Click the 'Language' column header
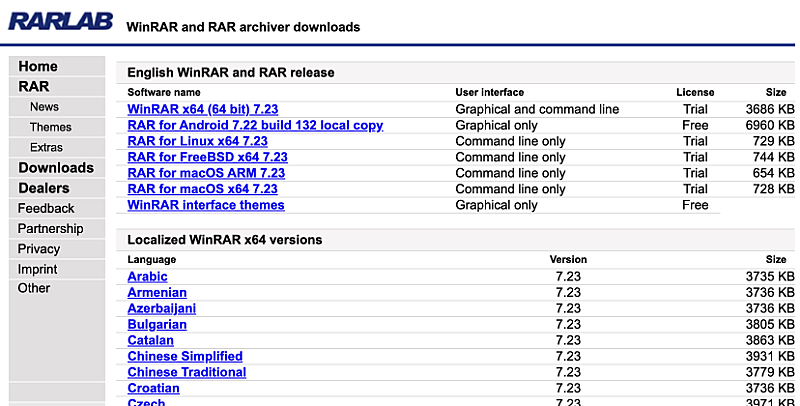 pyautogui.click(x=152, y=260)
